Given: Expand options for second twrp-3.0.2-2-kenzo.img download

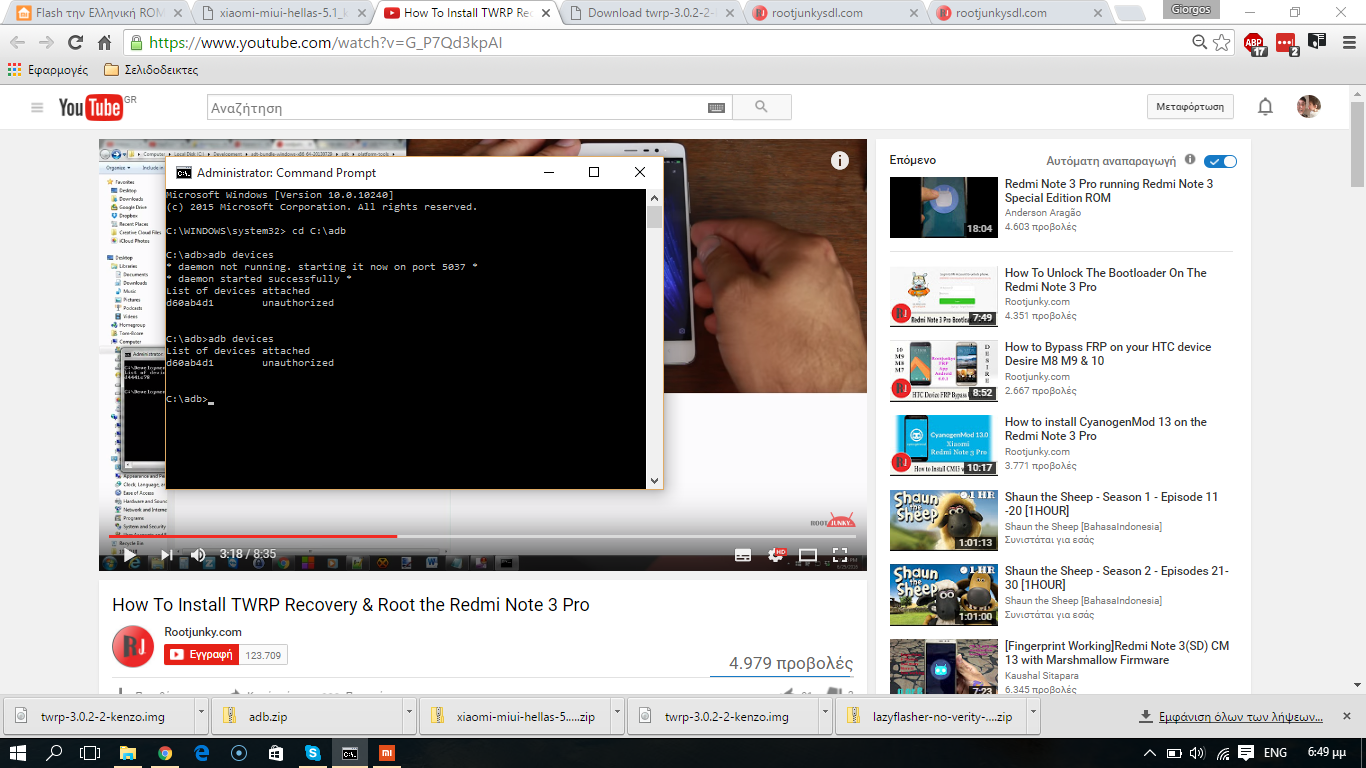Looking at the screenshot, I should (825, 717).
